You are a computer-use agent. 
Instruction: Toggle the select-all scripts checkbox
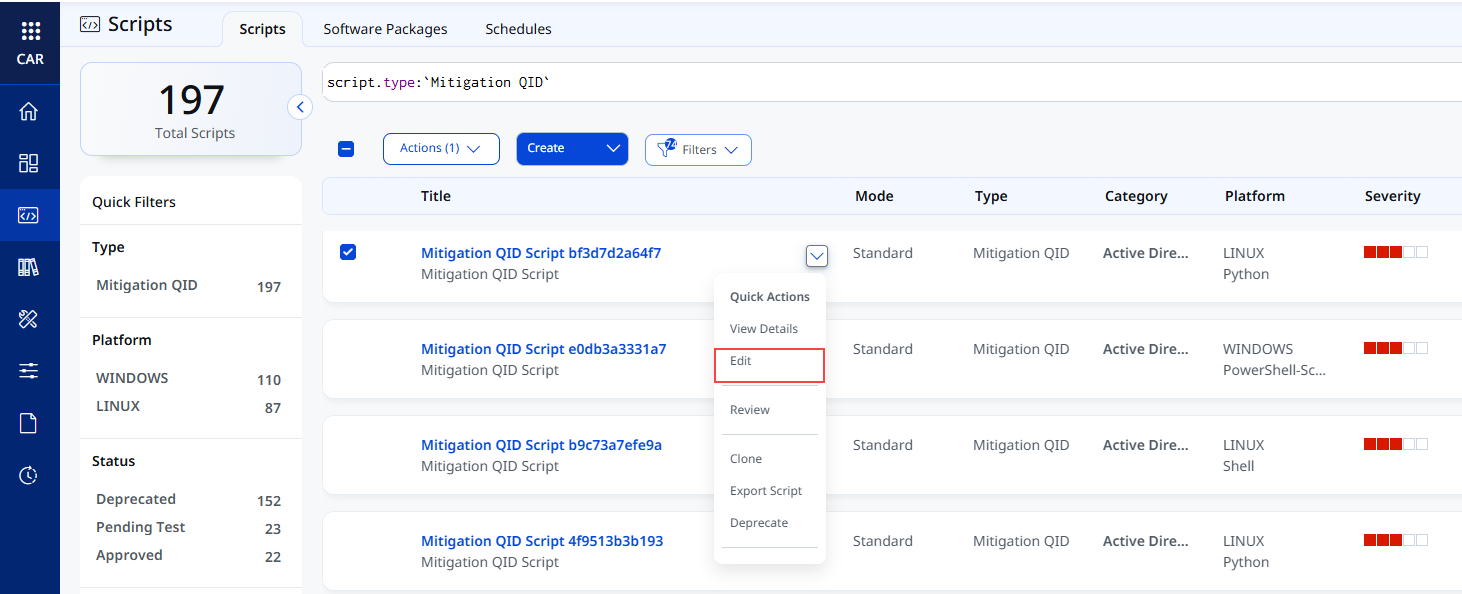point(346,149)
